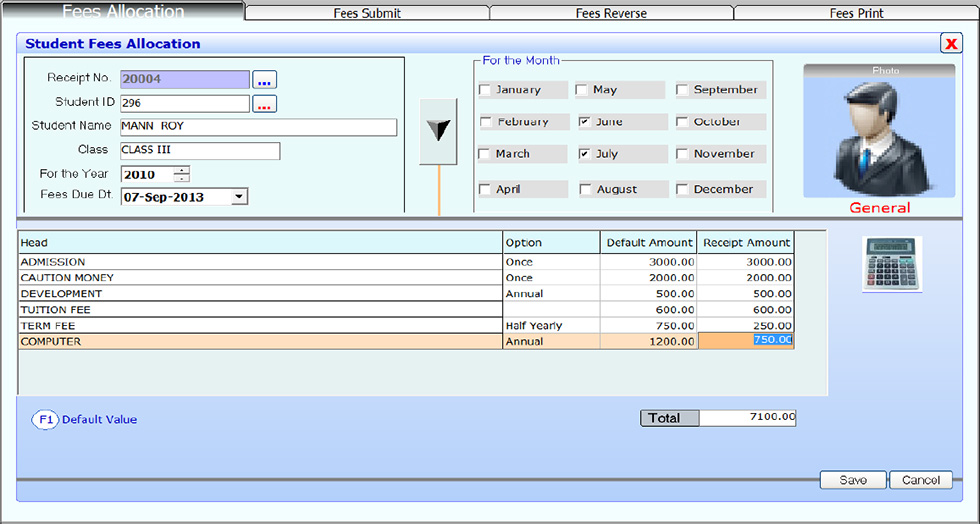Image resolution: width=980 pixels, height=524 pixels.
Task: Click the Option column header
Action: [551, 243]
